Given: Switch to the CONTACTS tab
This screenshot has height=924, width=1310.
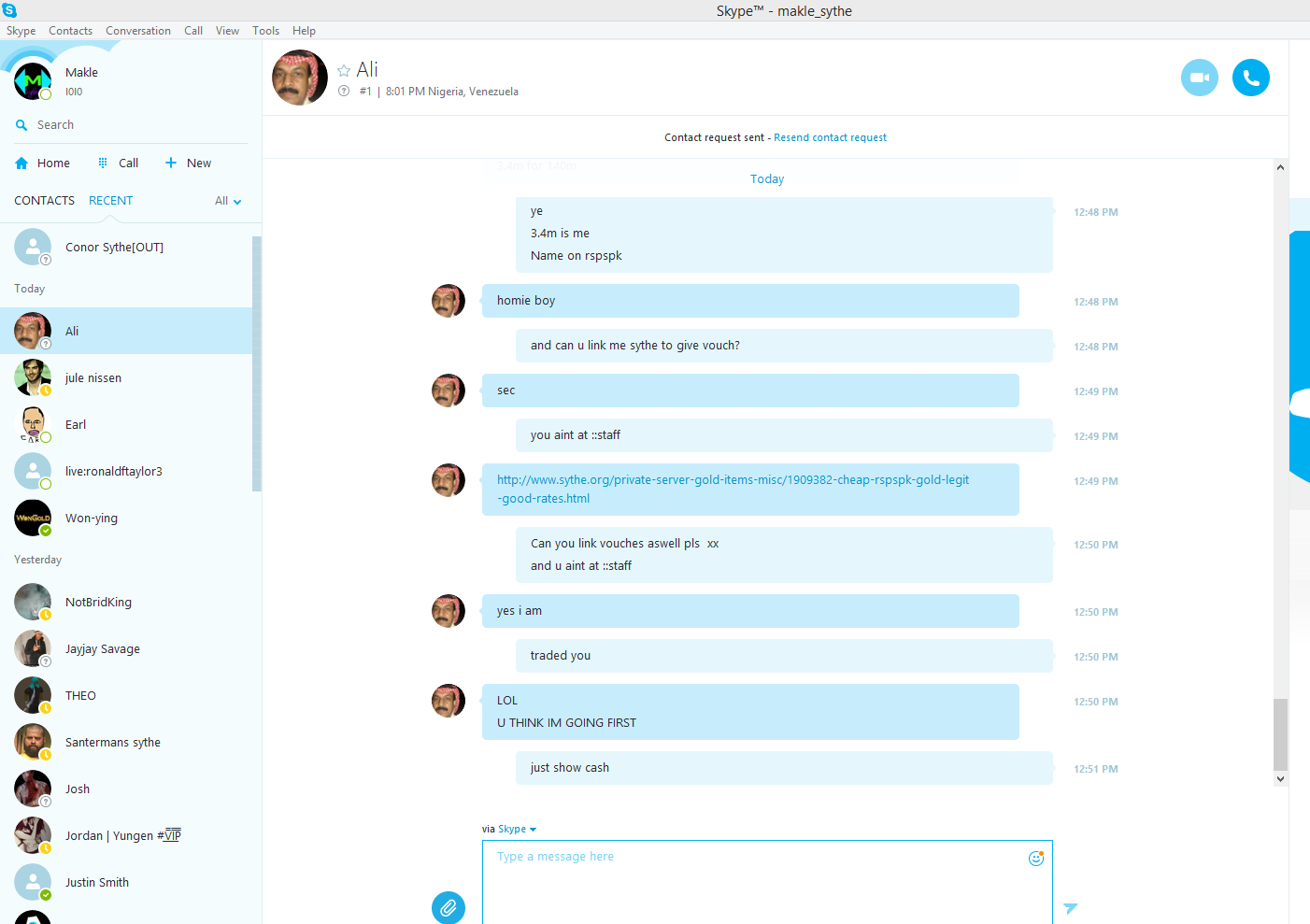Looking at the screenshot, I should 45,201.
